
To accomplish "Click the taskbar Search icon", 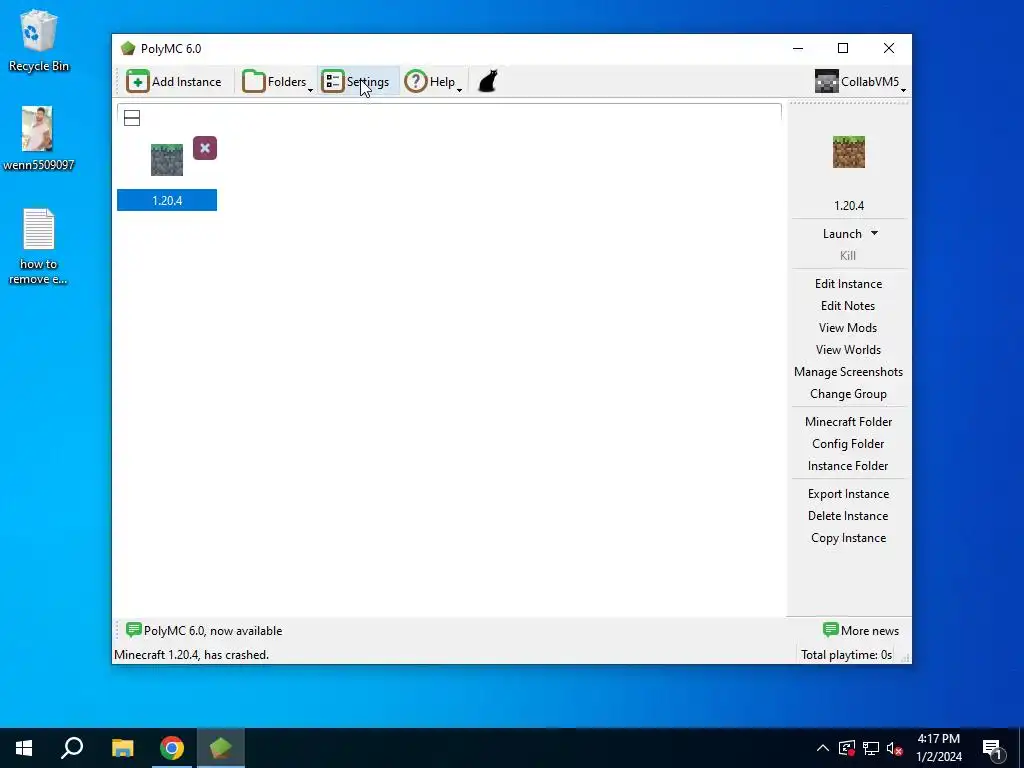I will coord(72,748).
